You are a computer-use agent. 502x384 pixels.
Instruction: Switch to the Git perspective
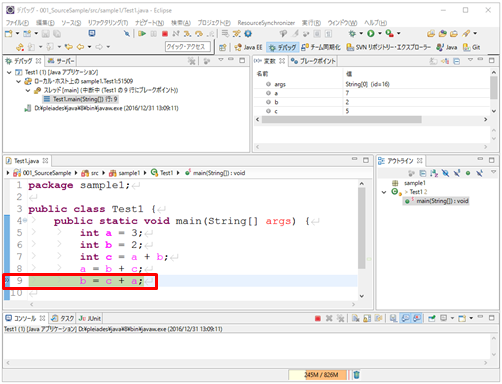tap(471, 47)
